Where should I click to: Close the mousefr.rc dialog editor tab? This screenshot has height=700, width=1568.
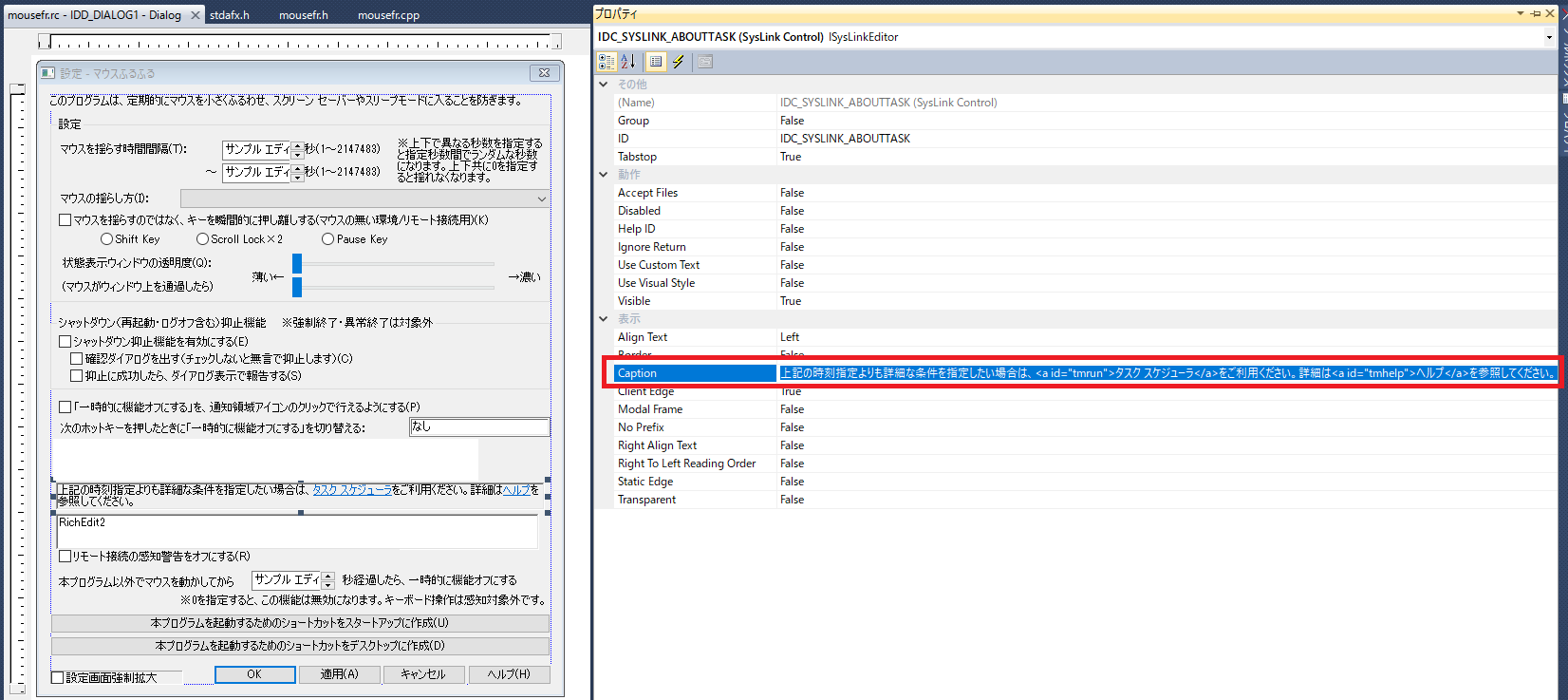click(196, 15)
